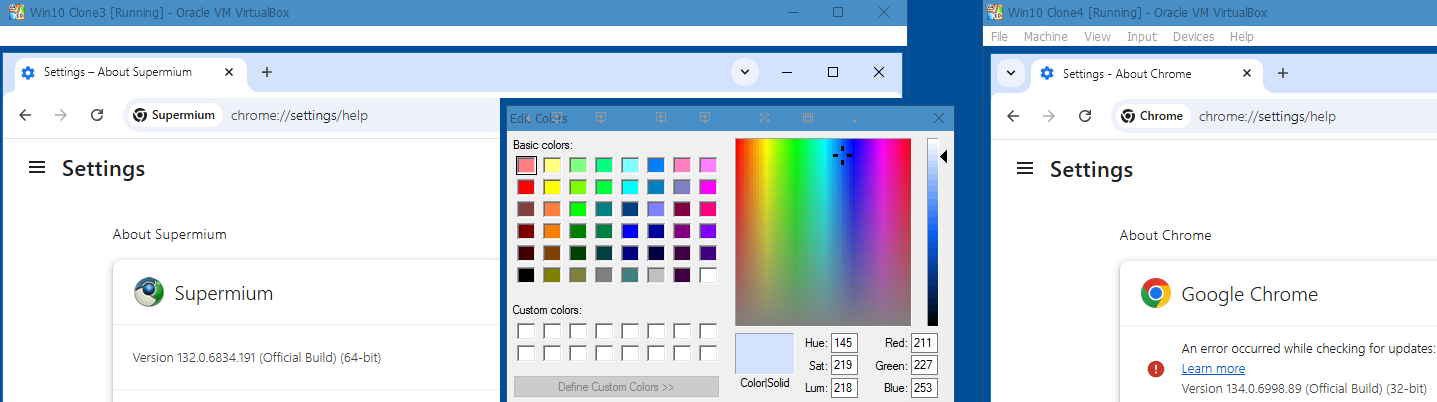1437x402 pixels.
Task: Click the Hue value field
Action: pos(844,343)
